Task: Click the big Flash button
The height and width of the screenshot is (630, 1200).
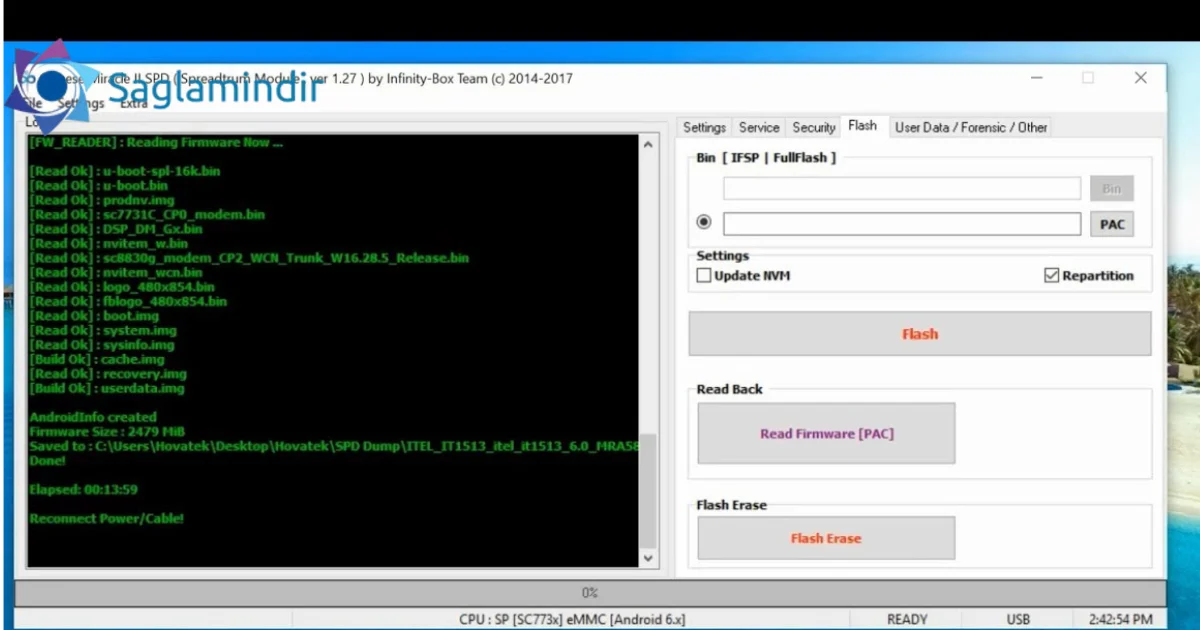Action: pyautogui.click(x=919, y=334)
